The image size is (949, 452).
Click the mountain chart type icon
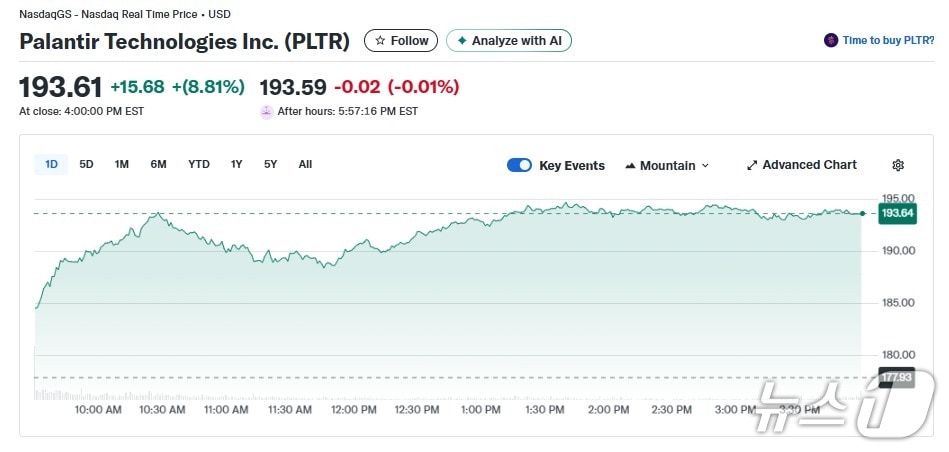(630, 165)
